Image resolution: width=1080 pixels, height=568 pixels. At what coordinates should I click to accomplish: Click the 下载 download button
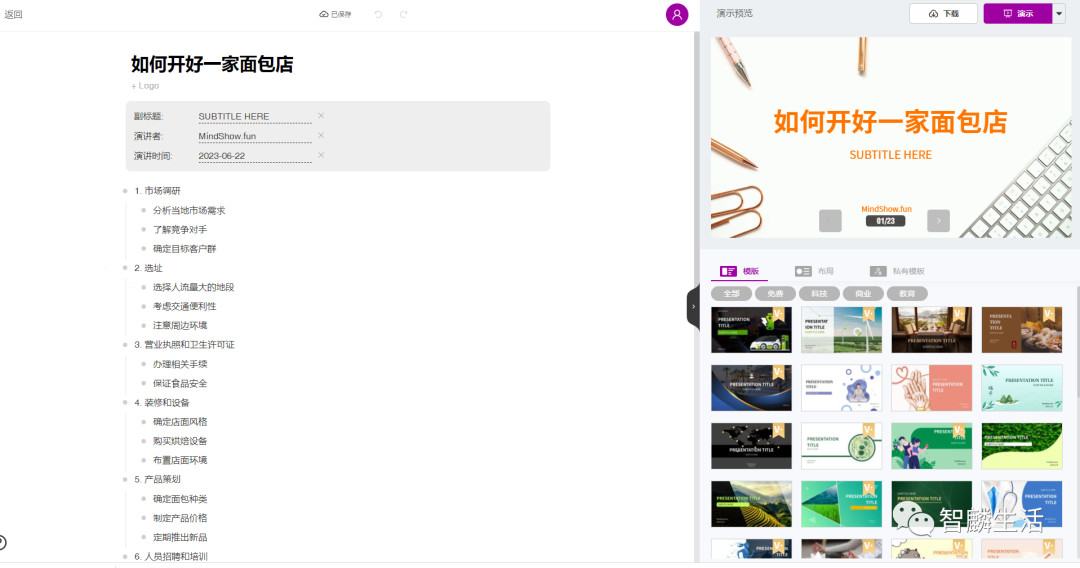(943, 13)
